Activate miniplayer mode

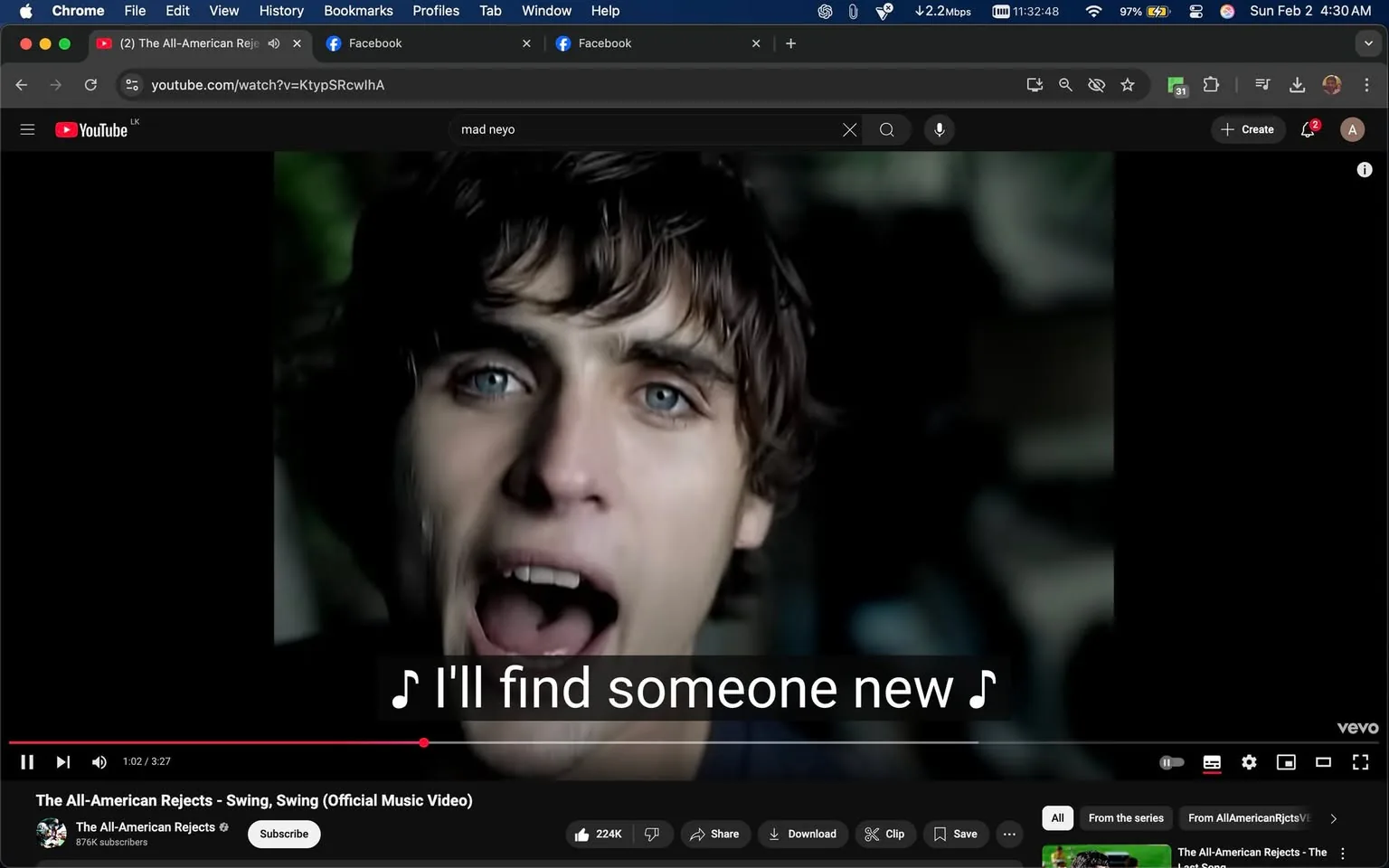[x=1286, y=762]
